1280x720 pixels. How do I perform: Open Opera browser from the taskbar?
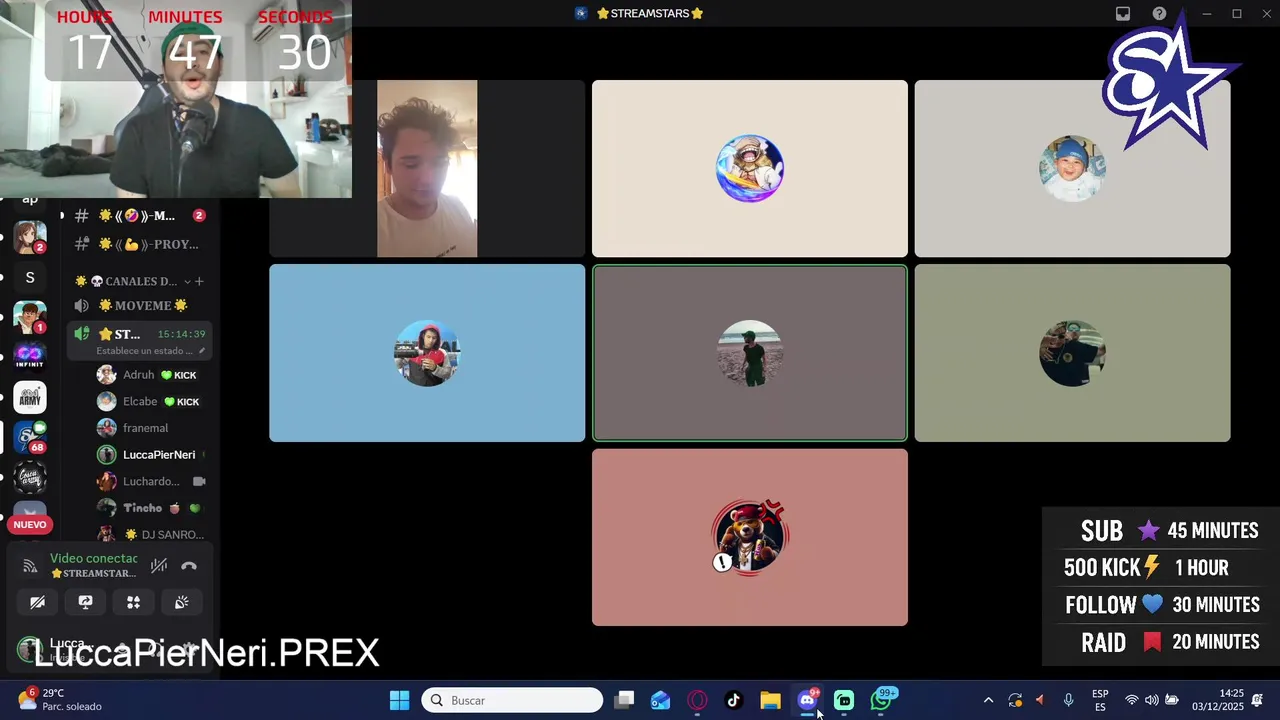[x=697, y=700]
